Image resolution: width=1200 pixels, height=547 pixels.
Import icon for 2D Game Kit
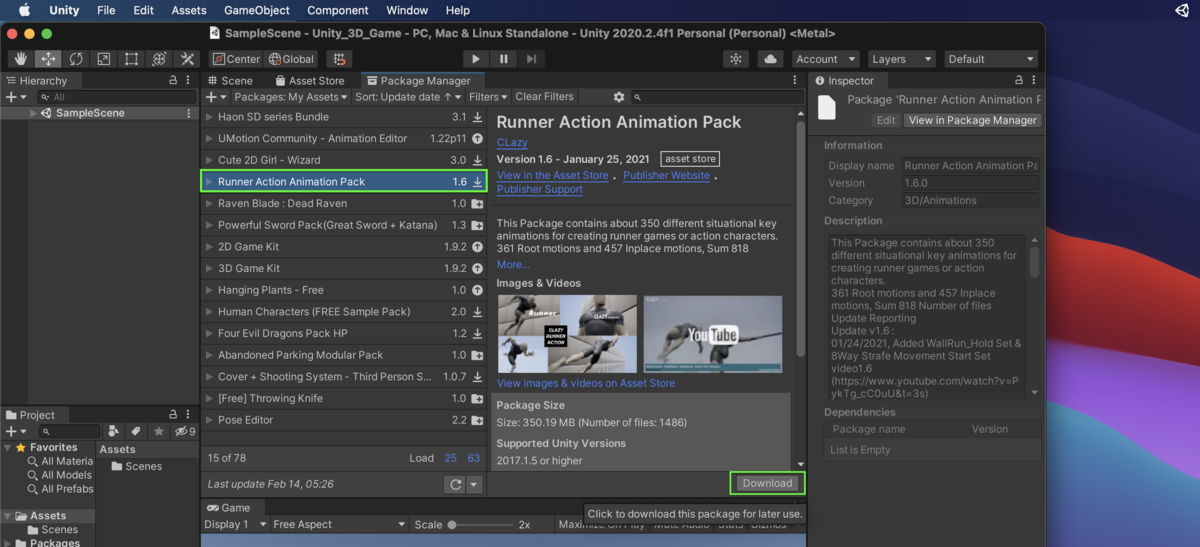478,247
